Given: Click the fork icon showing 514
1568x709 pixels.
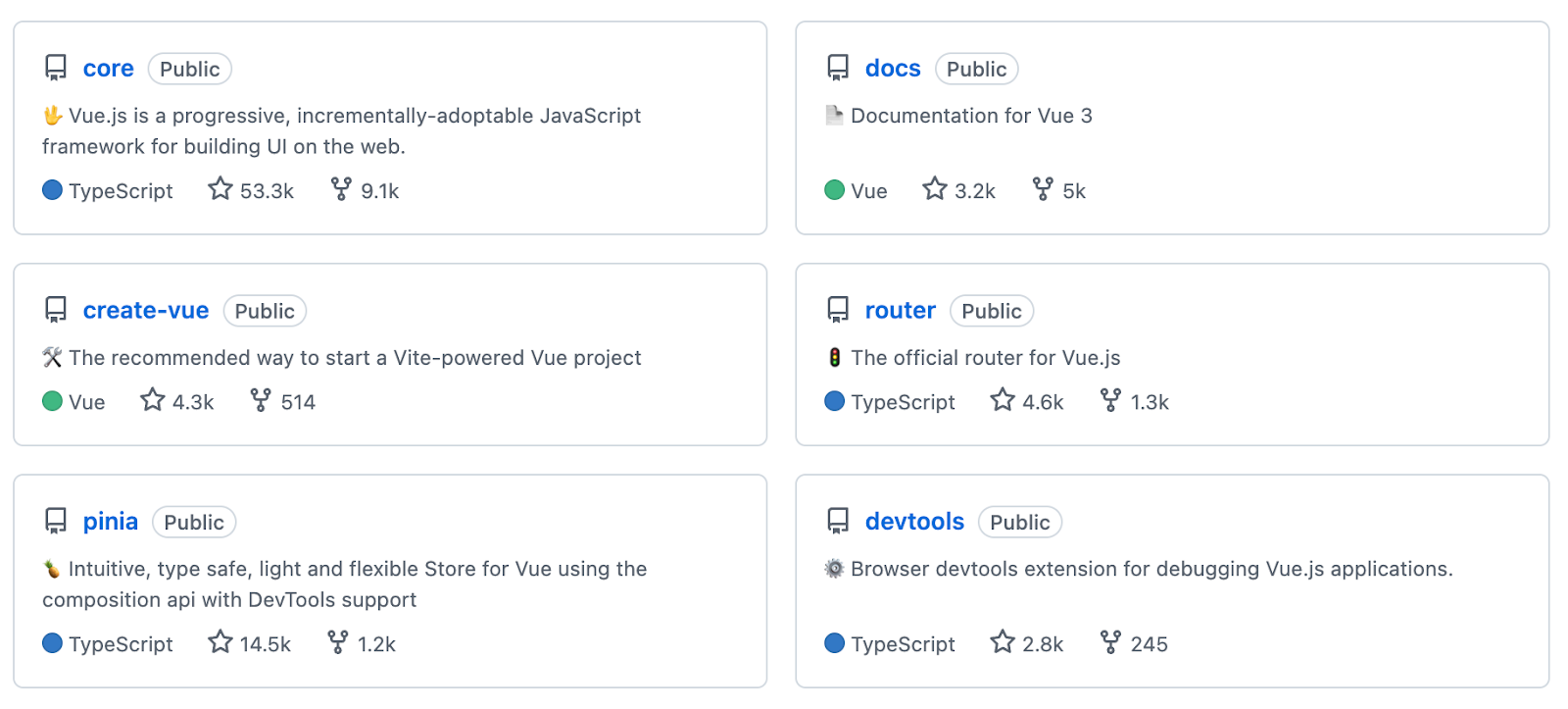Looking at the screenshot, I should (x=261, y=399).
